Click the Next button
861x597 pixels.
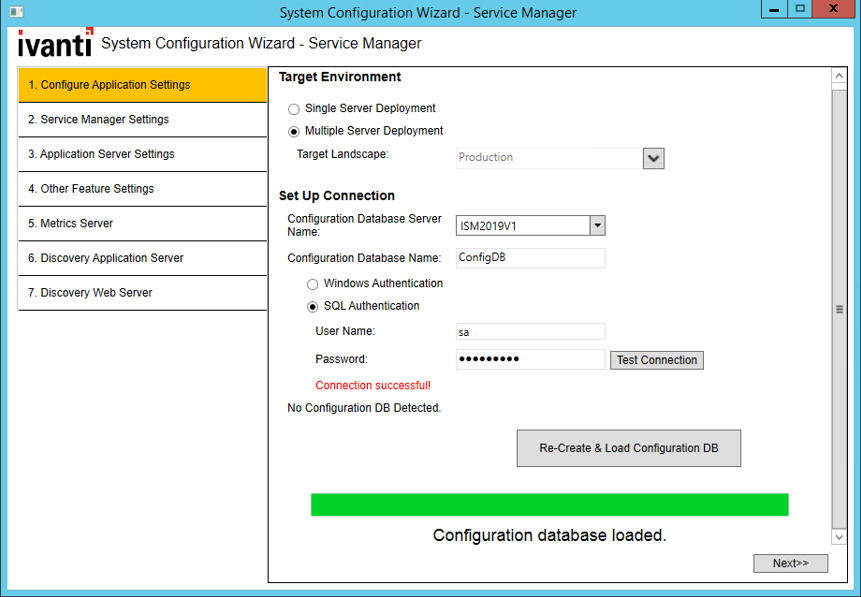790,563
